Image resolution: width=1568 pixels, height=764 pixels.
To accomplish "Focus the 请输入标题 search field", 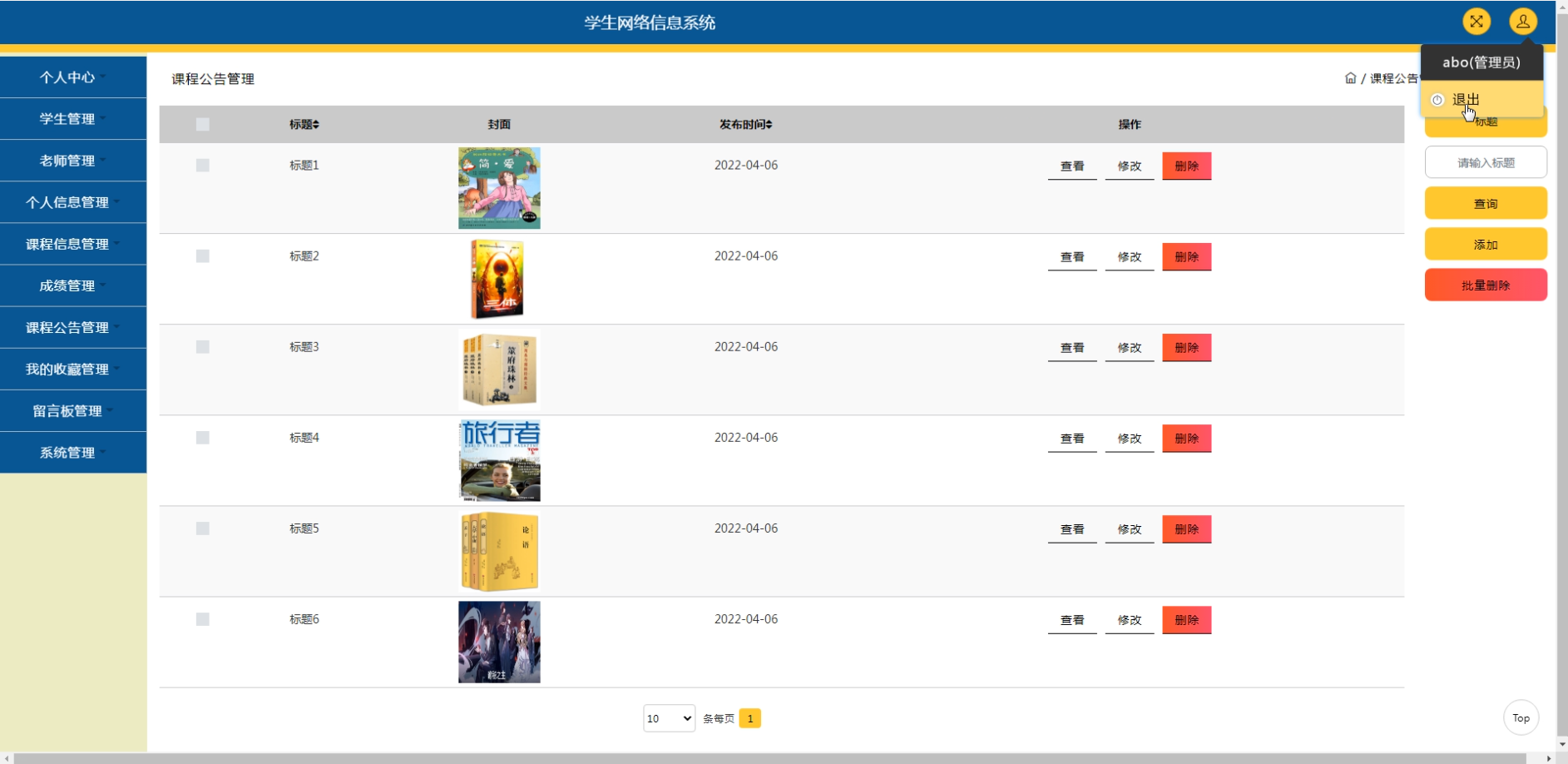I will 1486,162.
